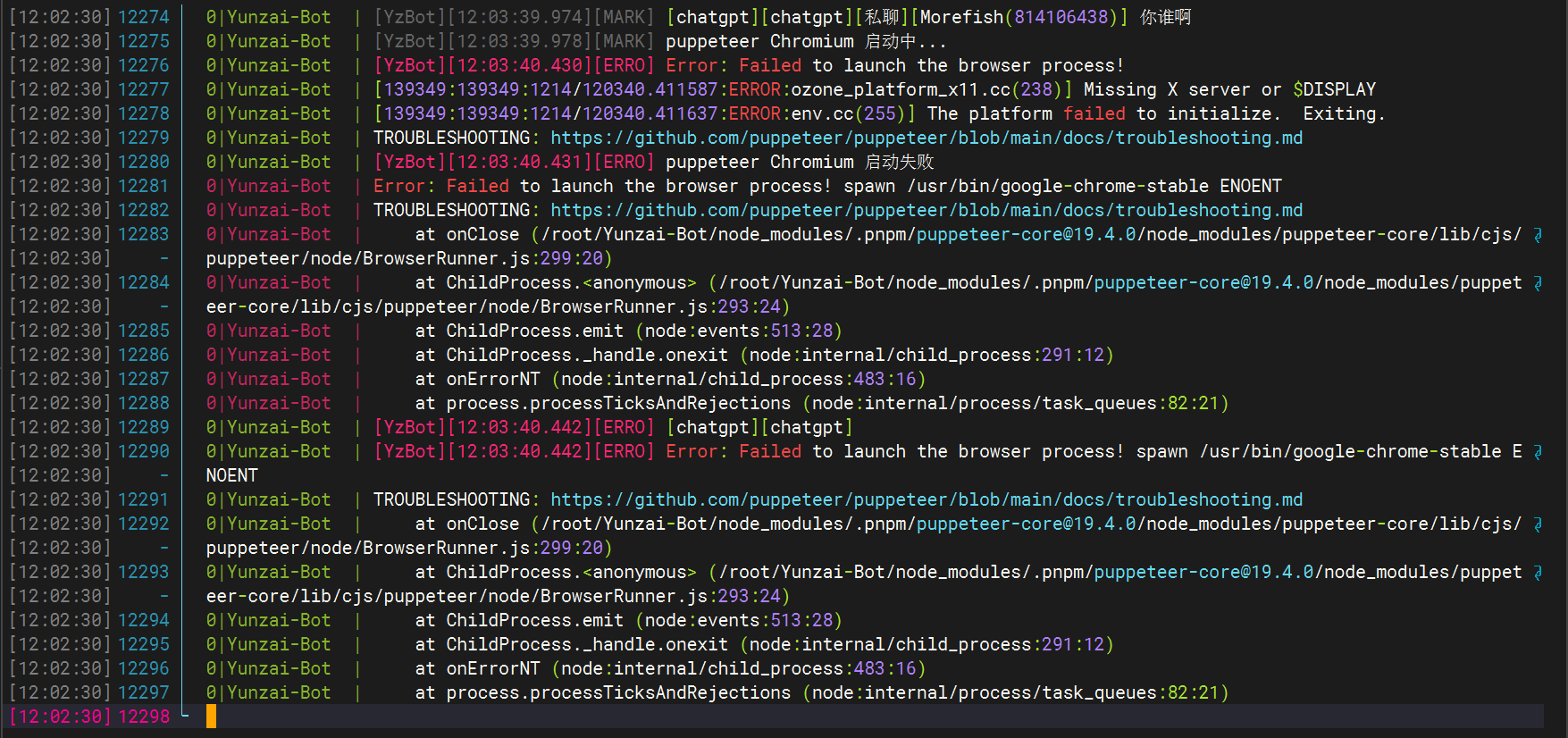Screen dimensions: 1568x738
Task: Click the wrap marker ending line 12292
Action: coord(1538,524)
